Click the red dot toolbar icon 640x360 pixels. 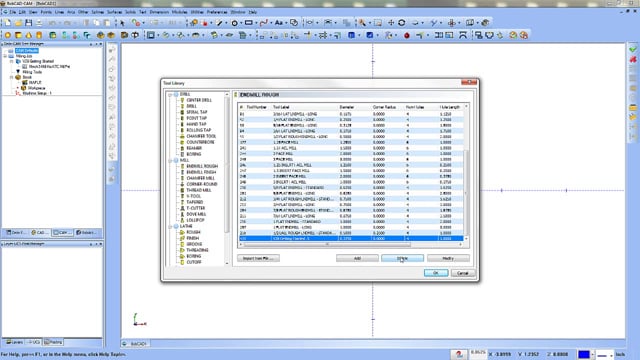(407, 36)
